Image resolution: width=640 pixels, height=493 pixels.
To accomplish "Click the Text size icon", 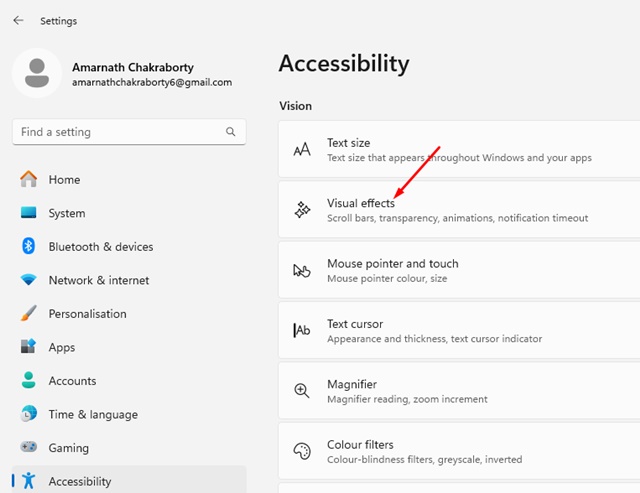I will pos(302,150).
